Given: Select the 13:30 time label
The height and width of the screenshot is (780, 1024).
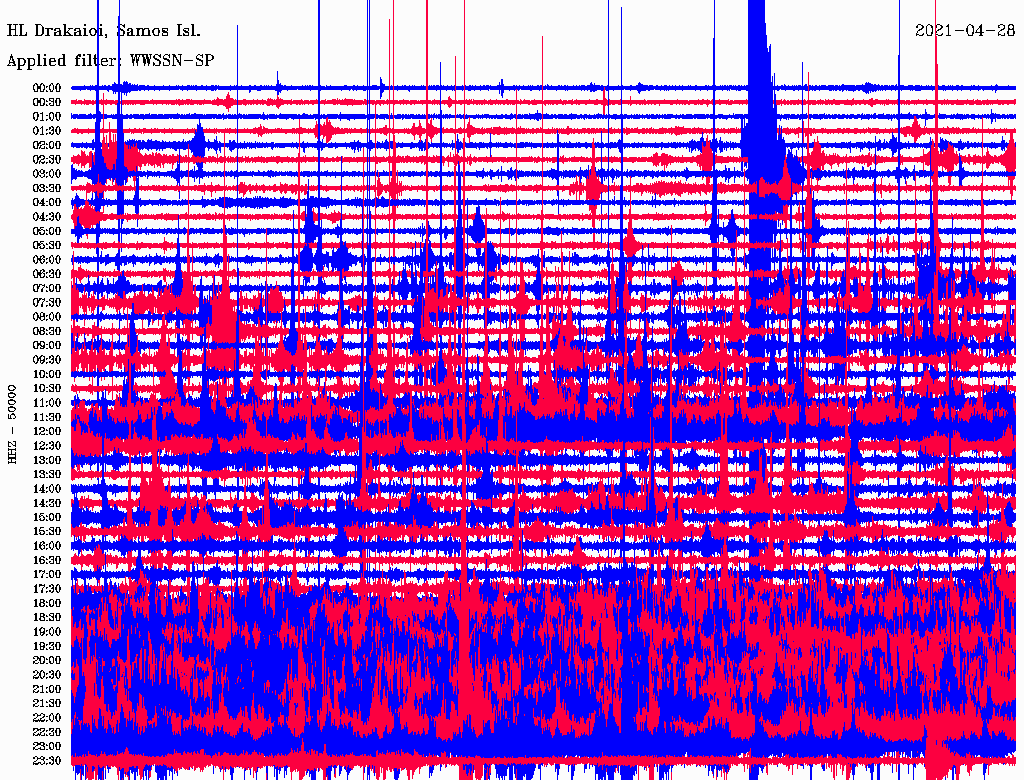Looking at the screenshot, I should coord(47,474).
